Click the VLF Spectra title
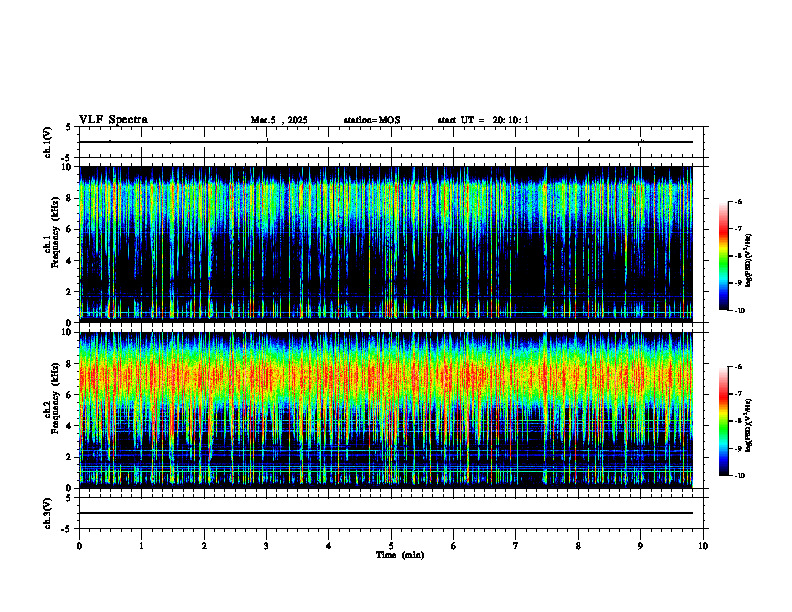 pos(113,120)
